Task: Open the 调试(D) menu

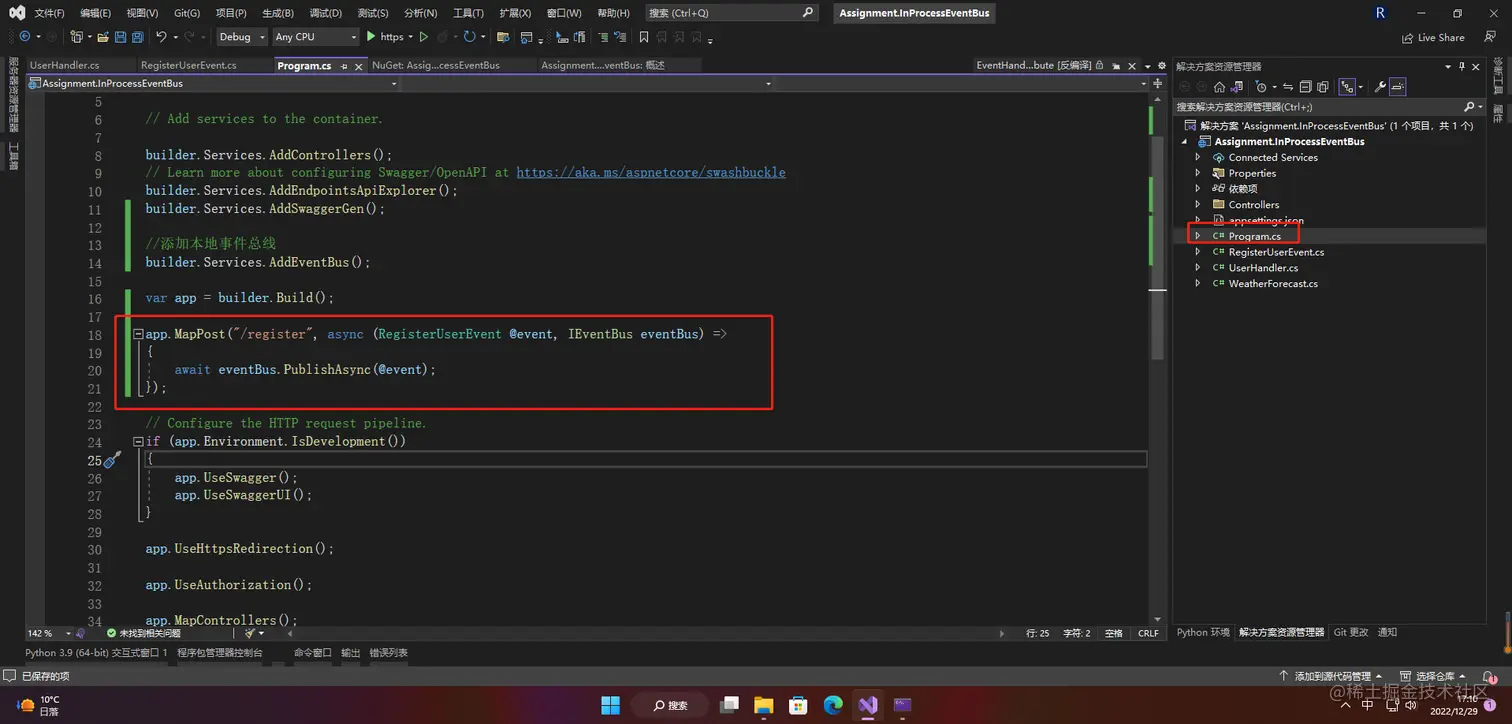Action: click(325, 13)
